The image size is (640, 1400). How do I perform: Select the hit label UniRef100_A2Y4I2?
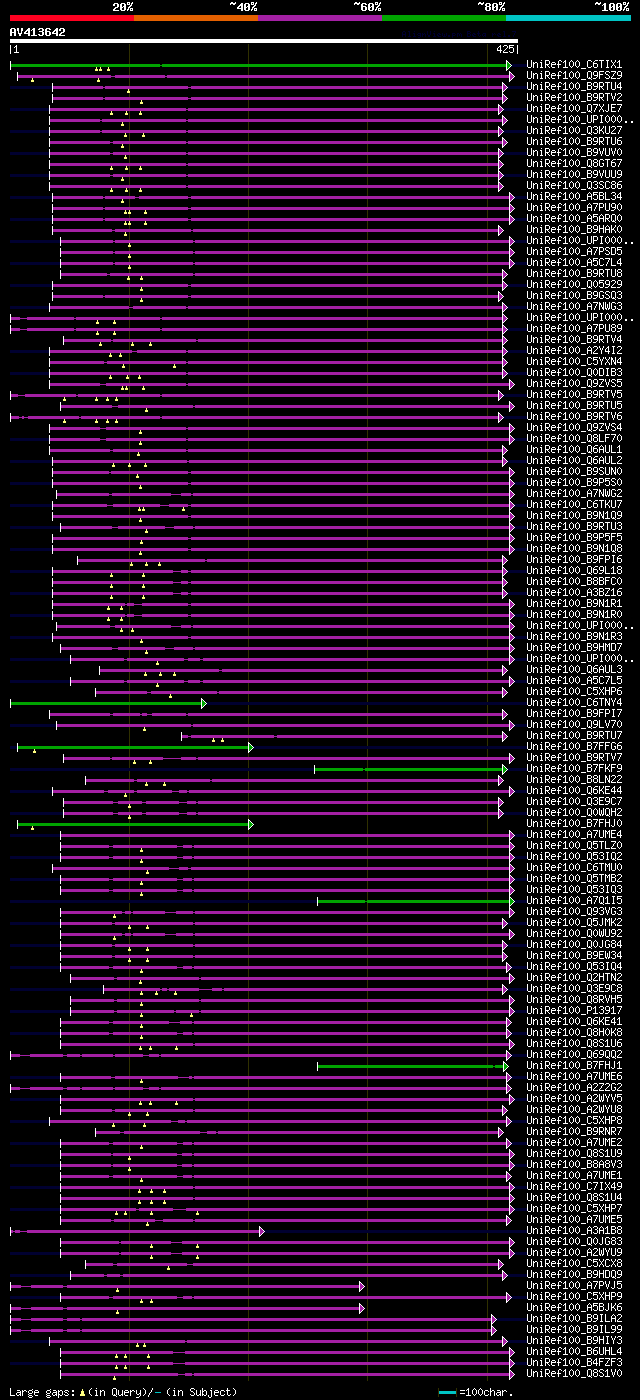[x=573, y=350]
